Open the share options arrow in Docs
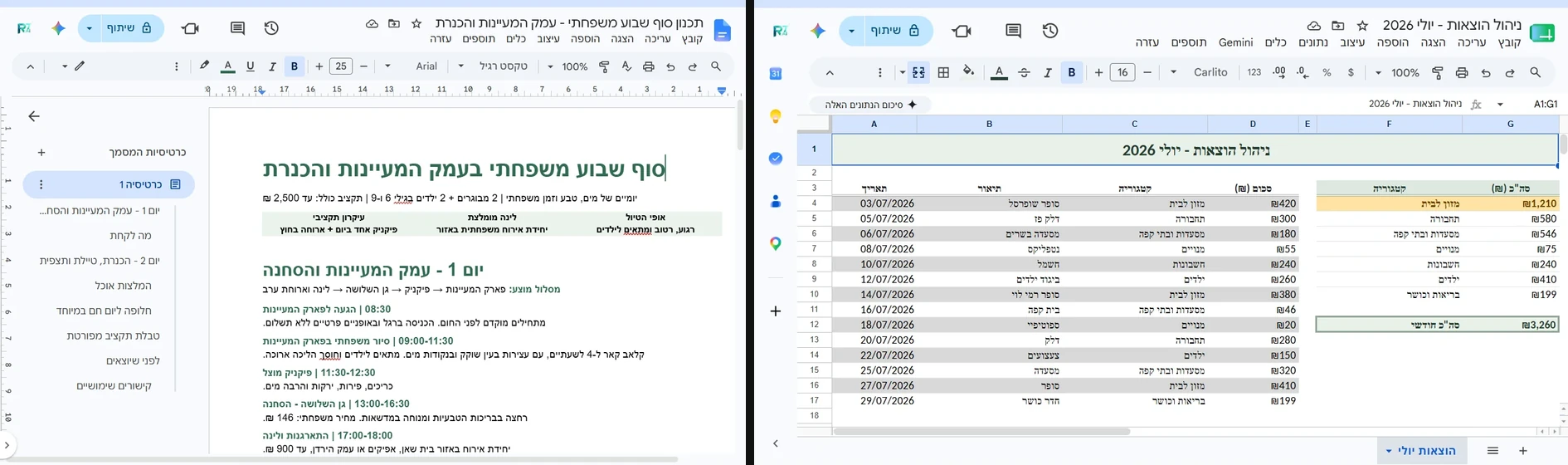 coord(90,28)
